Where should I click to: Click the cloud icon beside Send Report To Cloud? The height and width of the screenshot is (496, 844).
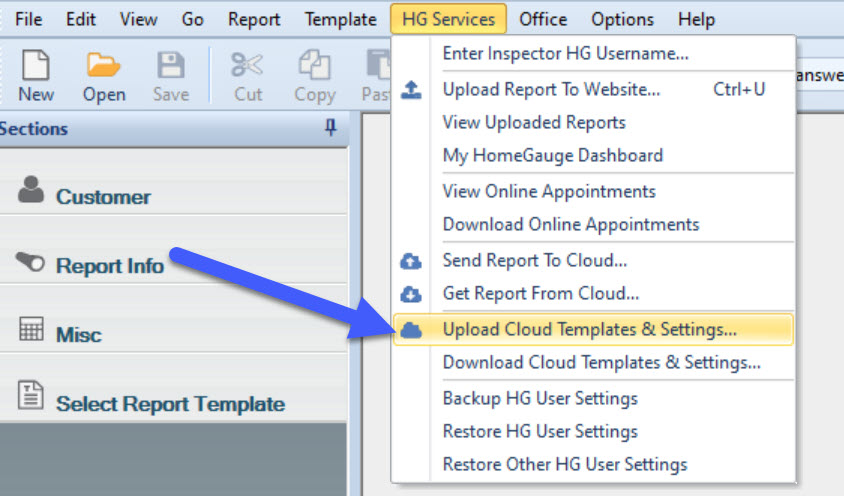pos(411,261)
